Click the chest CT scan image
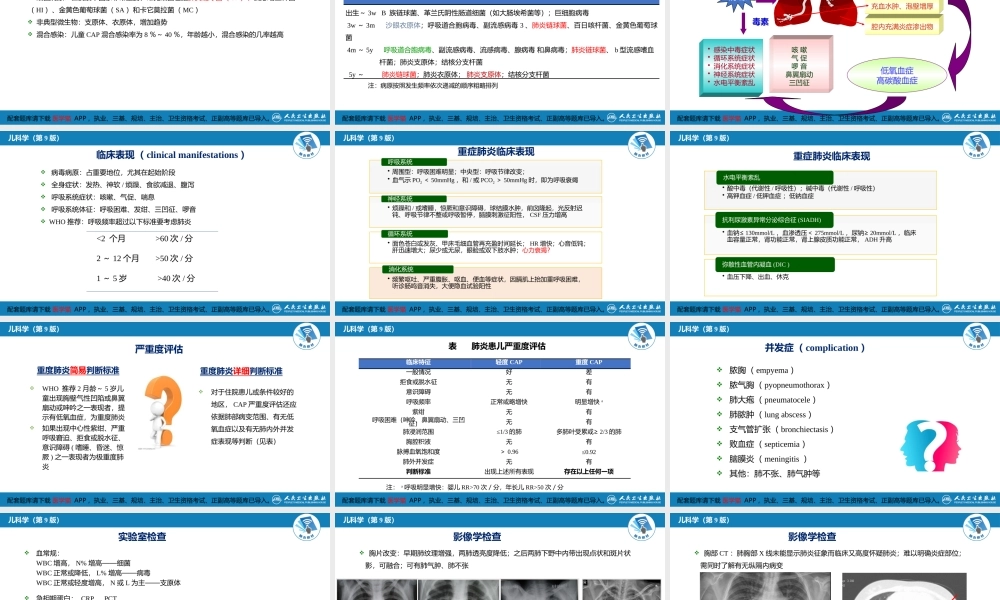Screen dimensions: 1000x600 [x=833, y=585]
